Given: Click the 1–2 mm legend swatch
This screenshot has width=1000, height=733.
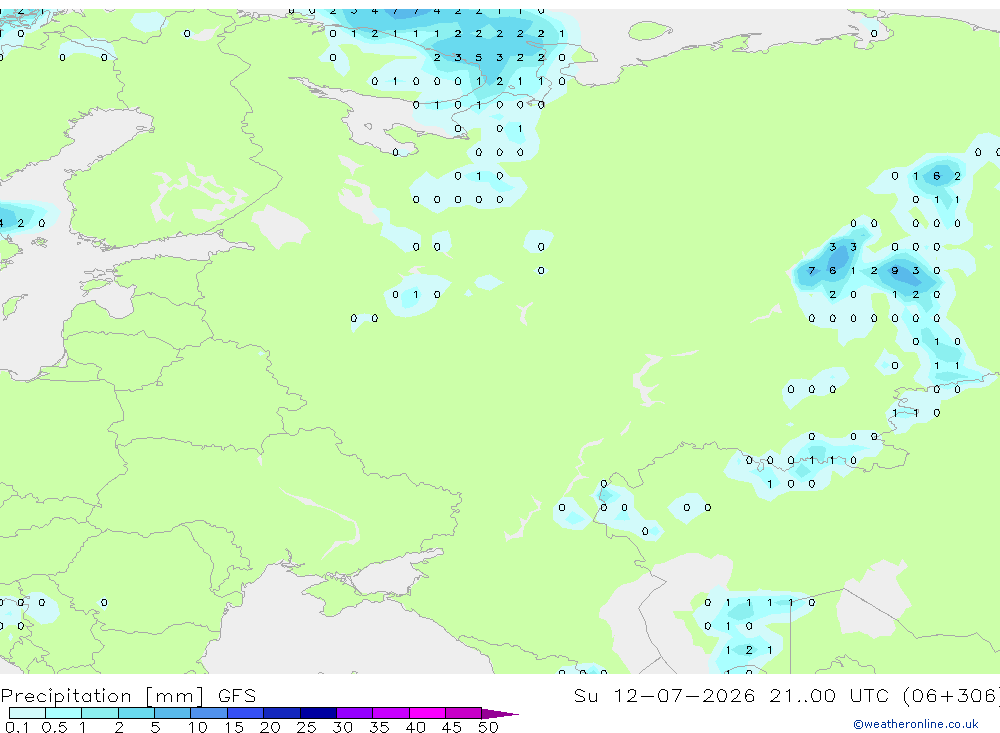Looking at the screenshot, I should pos(100,713).
